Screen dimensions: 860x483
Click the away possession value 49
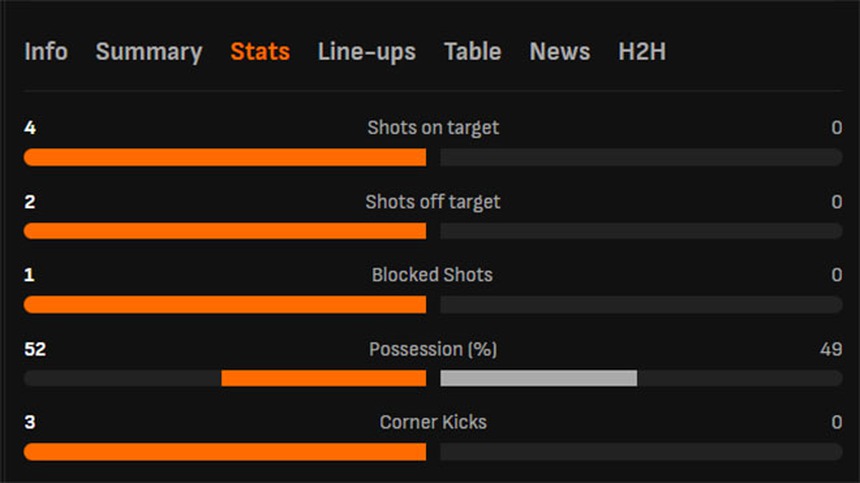830,349
